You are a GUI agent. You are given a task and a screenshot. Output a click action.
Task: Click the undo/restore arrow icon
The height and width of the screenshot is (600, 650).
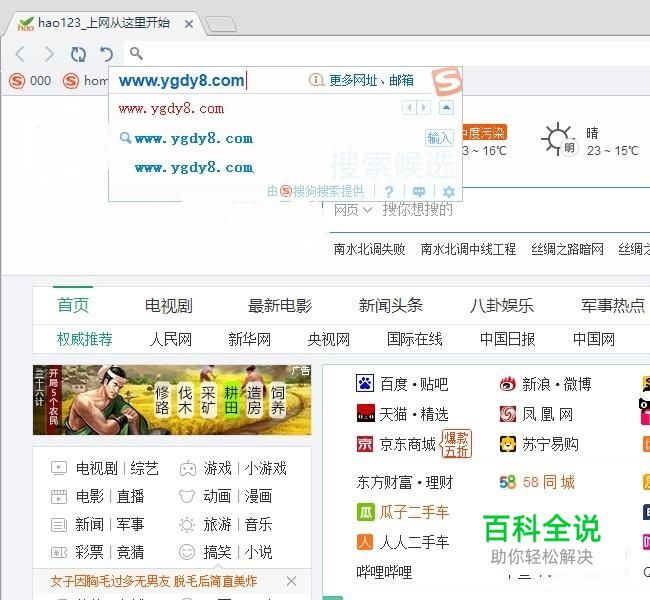(x=106, y=54)
